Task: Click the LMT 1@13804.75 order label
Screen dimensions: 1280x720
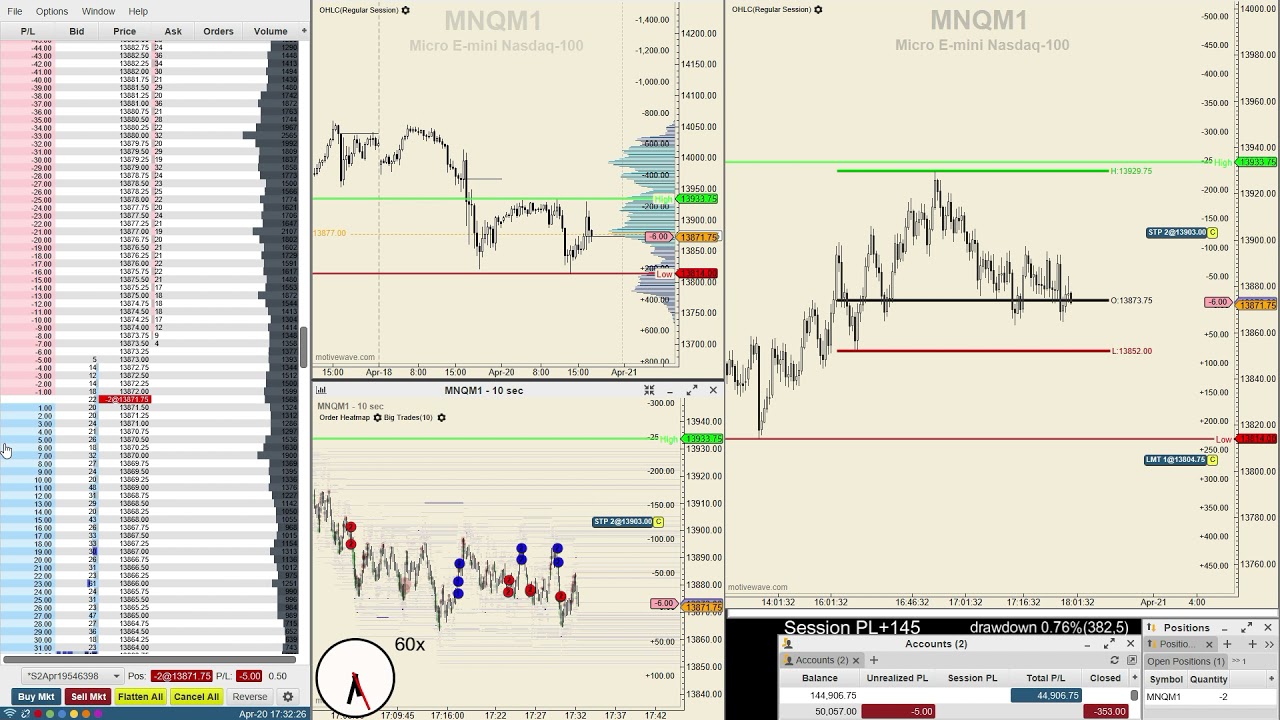Action: click(1176, 460)
